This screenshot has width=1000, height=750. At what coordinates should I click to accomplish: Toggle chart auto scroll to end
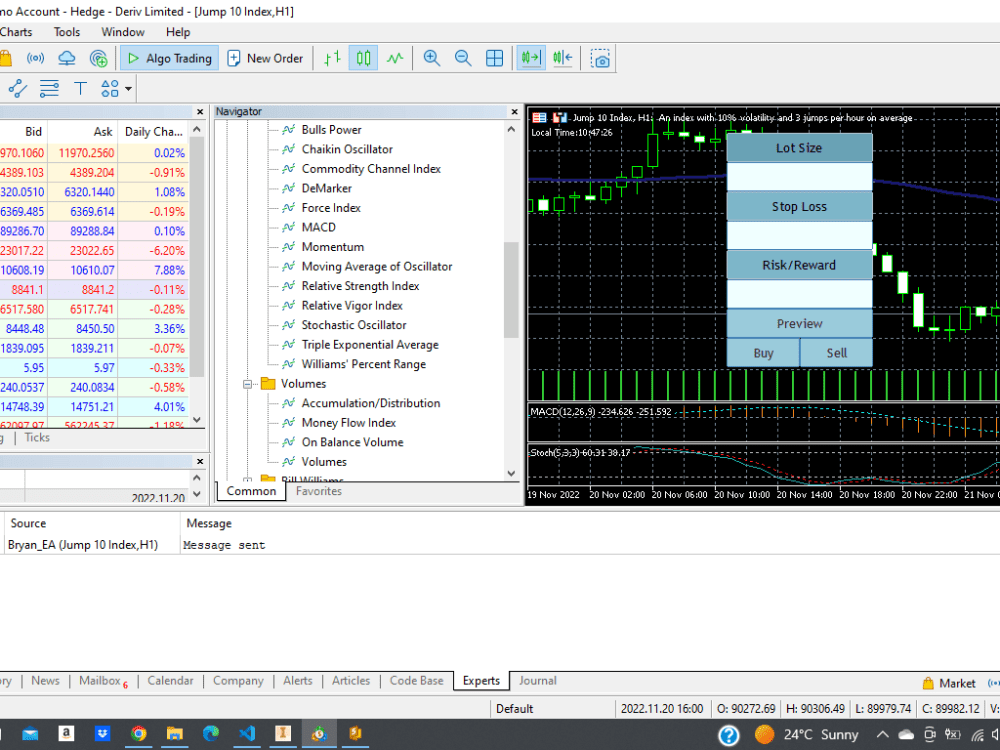click(x=531, y=58)
